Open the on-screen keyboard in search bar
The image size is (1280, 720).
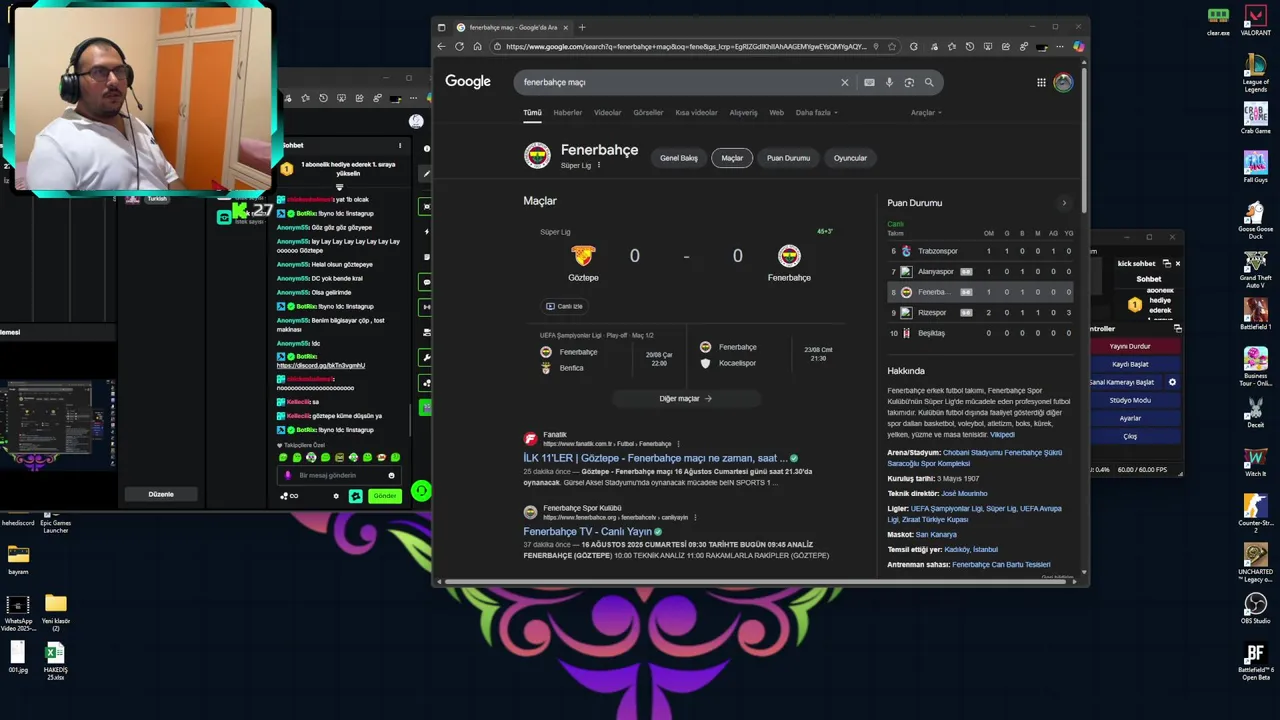click(x=869, y=82)
